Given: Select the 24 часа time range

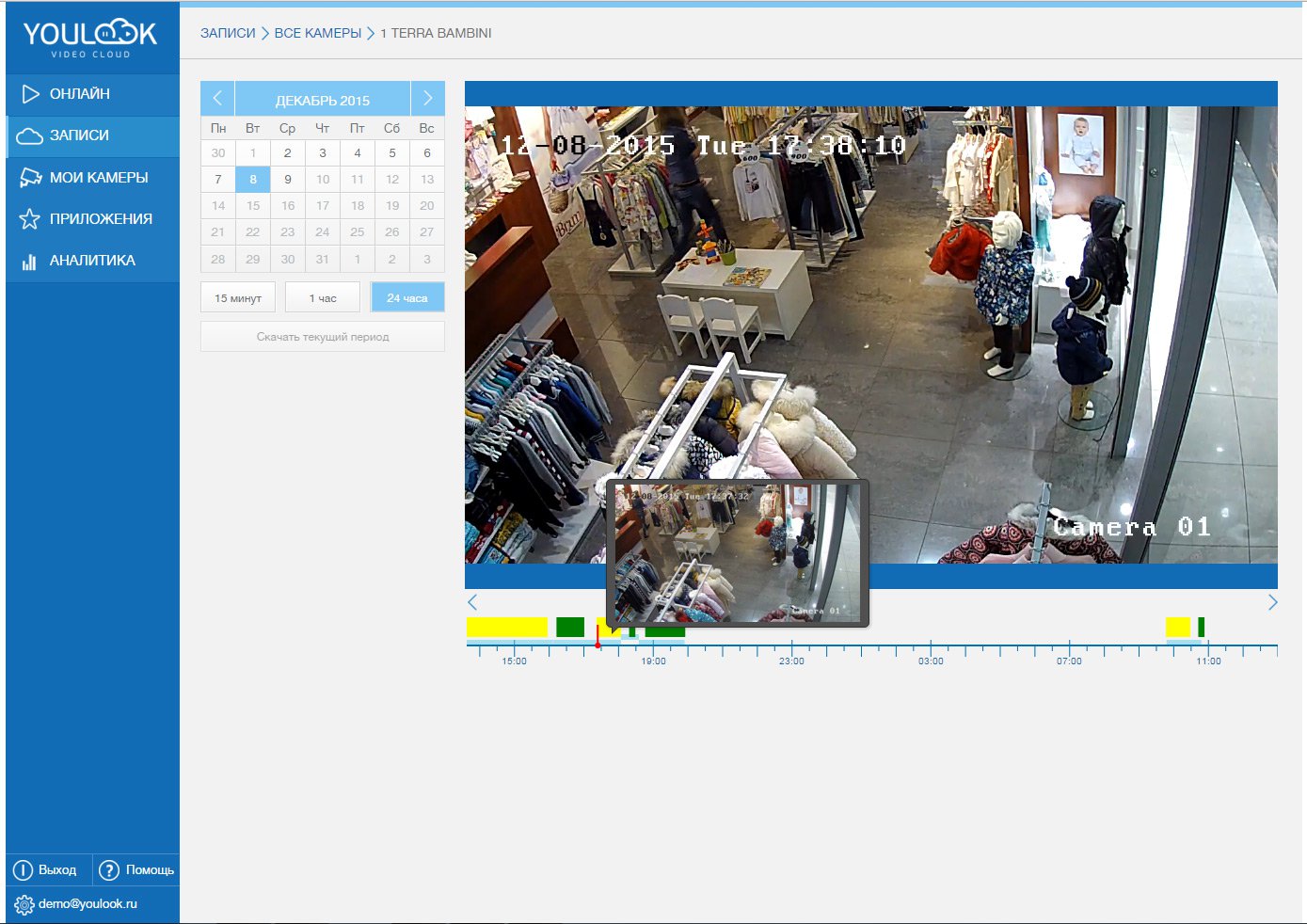Looking at the screenshot, I should tap(406, 298).
